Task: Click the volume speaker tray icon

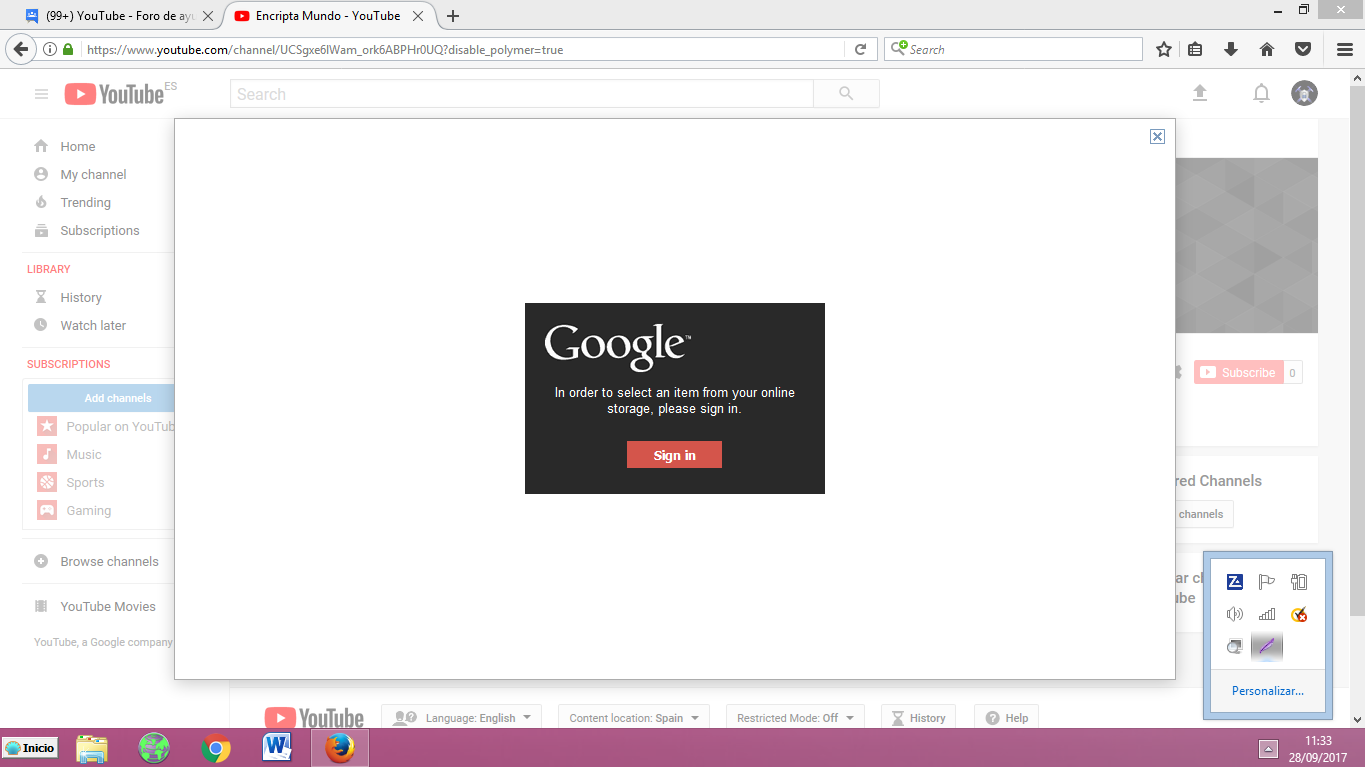Action: coord(1235,614)
